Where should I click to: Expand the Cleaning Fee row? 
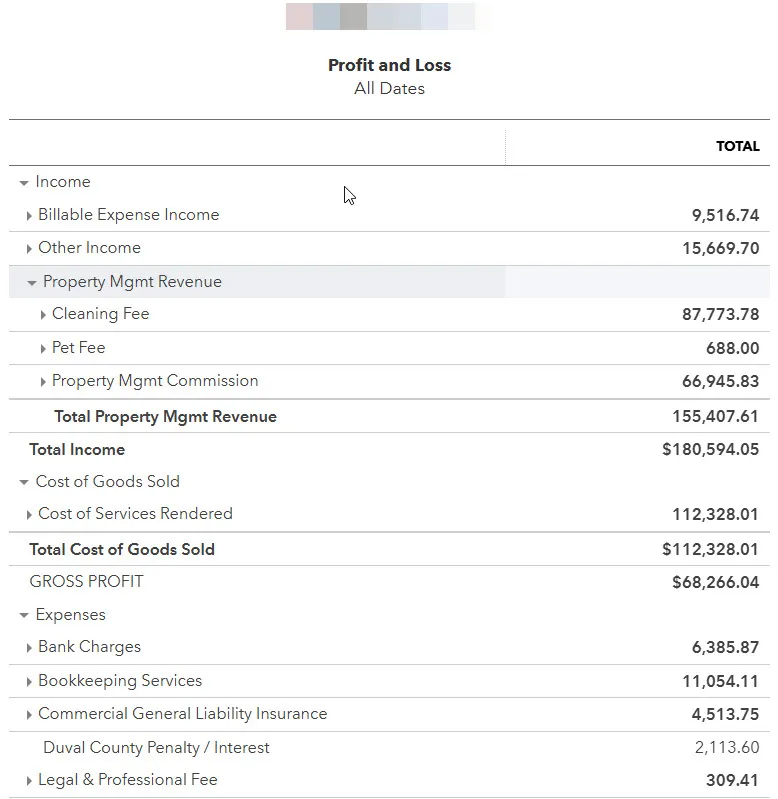click(43, 315)
